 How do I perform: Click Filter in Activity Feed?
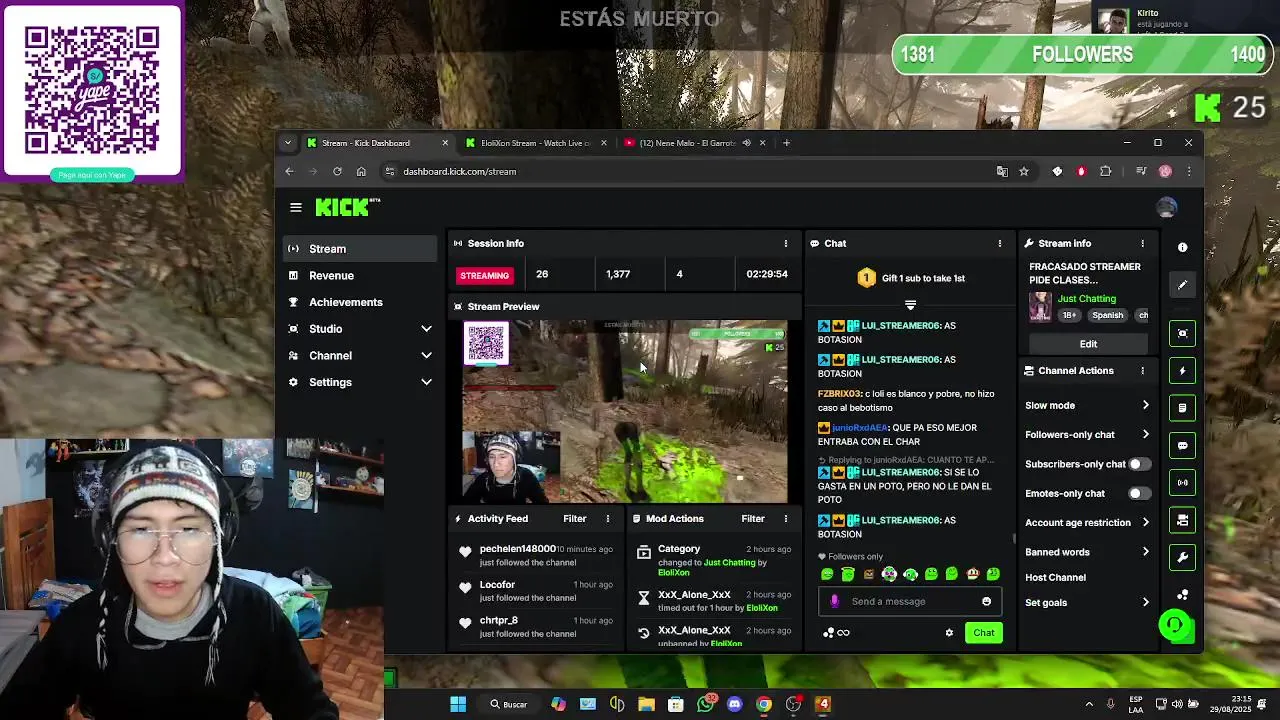[x=574, y=518]
